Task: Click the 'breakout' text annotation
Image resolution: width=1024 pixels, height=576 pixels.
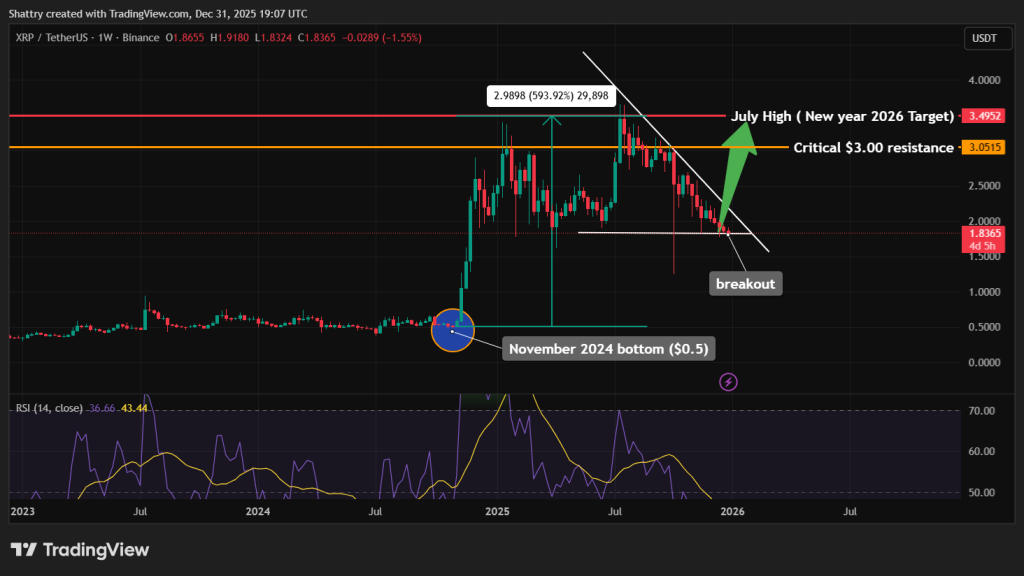Action: [x=744, y=283]
